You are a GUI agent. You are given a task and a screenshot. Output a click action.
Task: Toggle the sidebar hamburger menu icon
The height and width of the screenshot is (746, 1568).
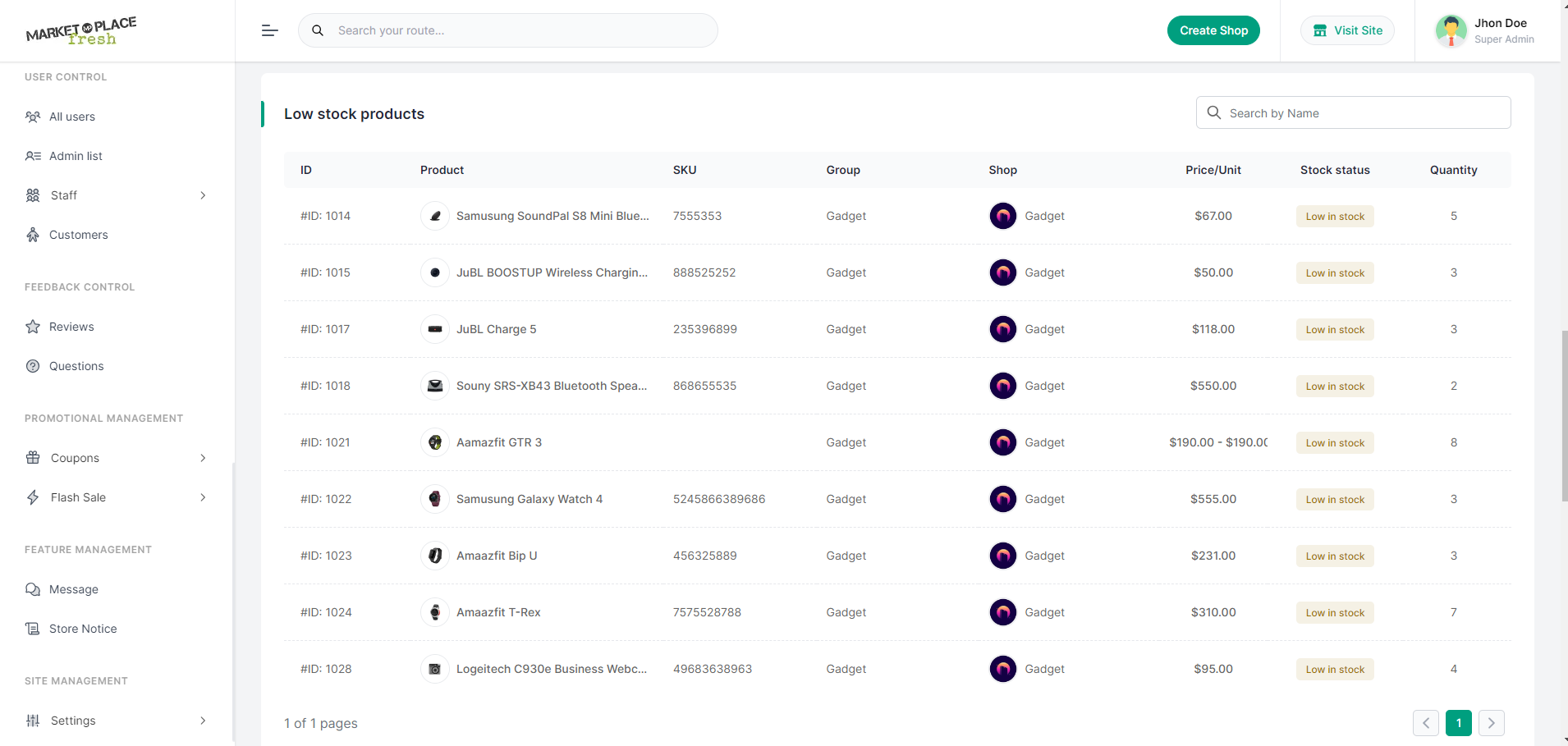point(269,30)
